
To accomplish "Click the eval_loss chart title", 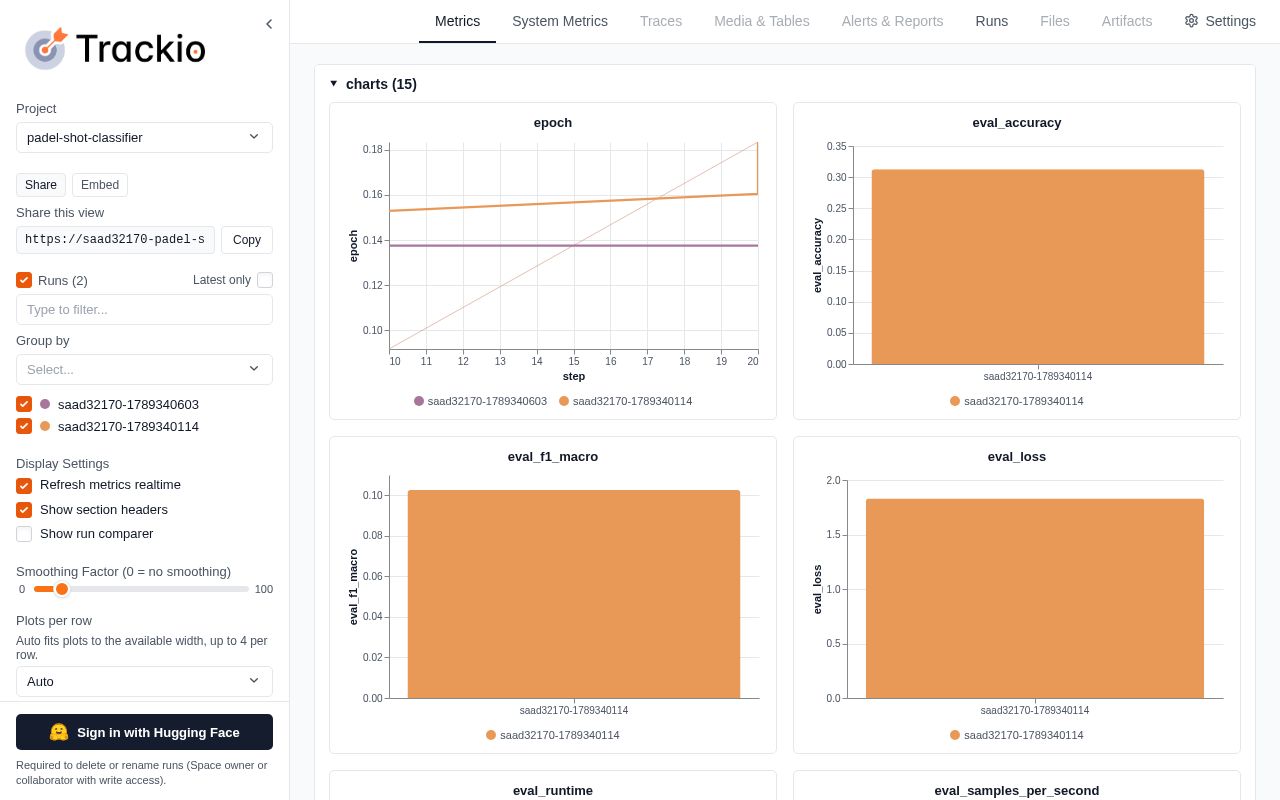I will 1017,457.
